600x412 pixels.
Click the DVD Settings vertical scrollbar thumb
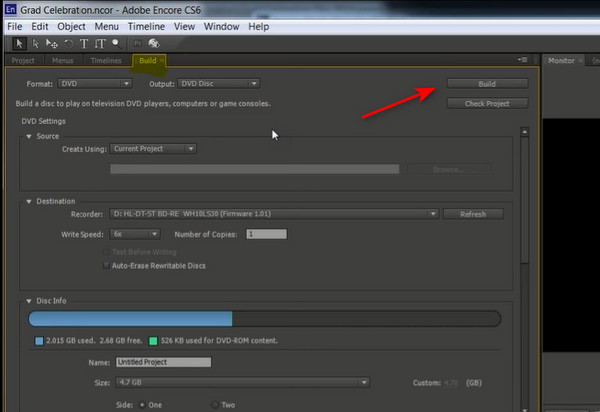coord(525,200)
